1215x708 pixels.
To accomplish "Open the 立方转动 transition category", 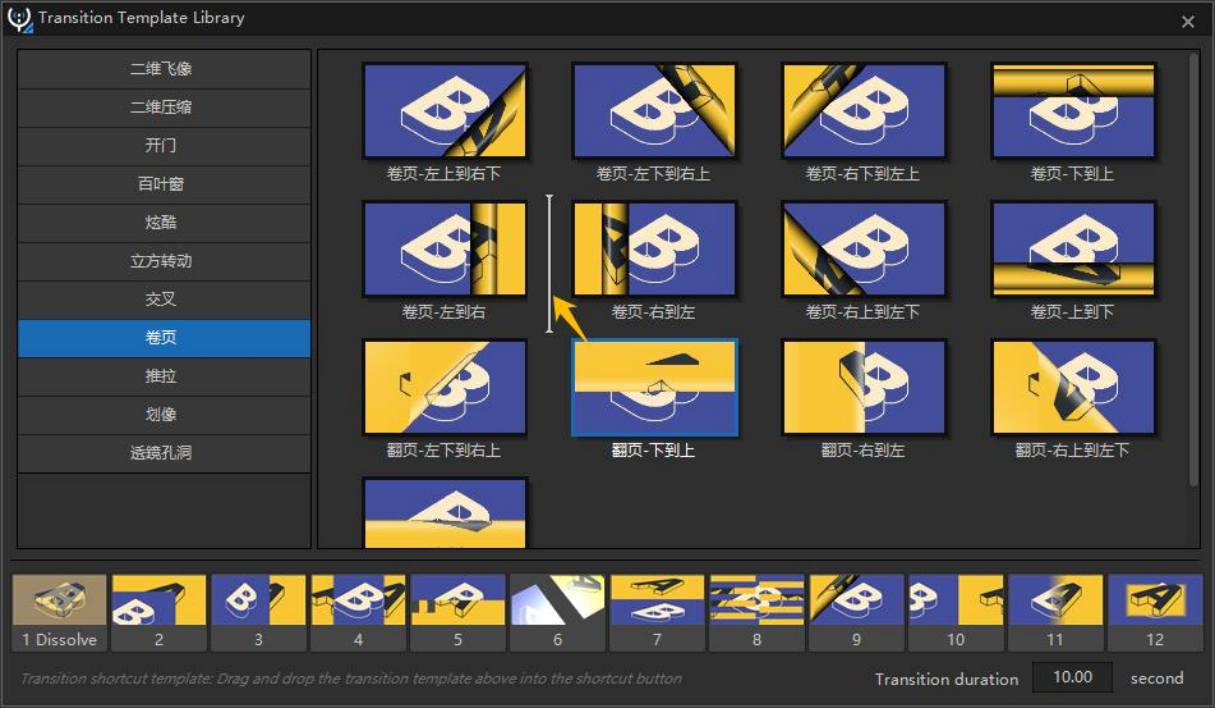I will coord(164,261).
